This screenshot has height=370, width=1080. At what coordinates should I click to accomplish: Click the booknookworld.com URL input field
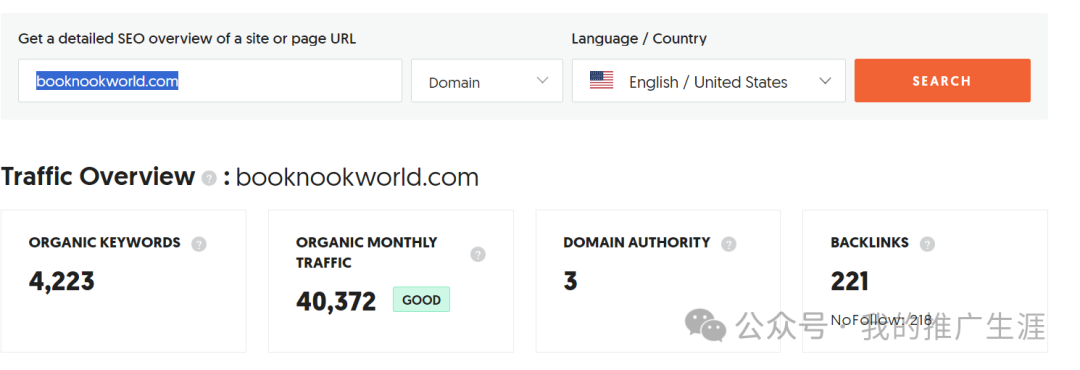(210, 81)
